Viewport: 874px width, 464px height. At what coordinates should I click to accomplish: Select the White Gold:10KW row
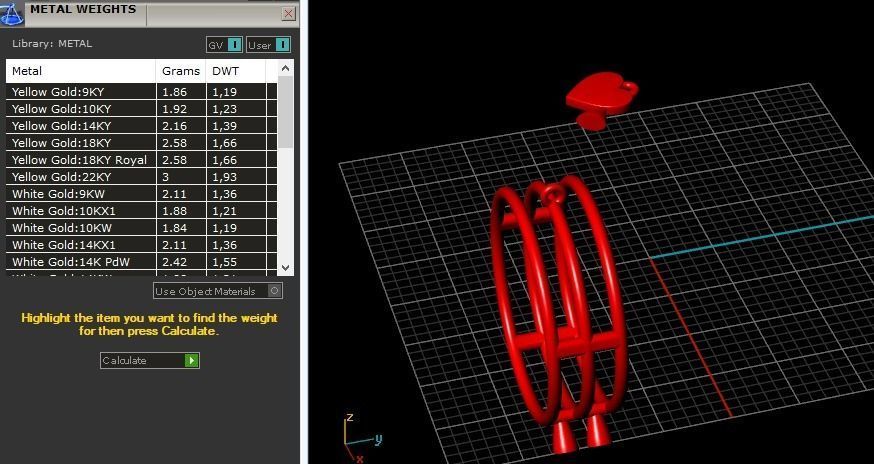[142, 228]
